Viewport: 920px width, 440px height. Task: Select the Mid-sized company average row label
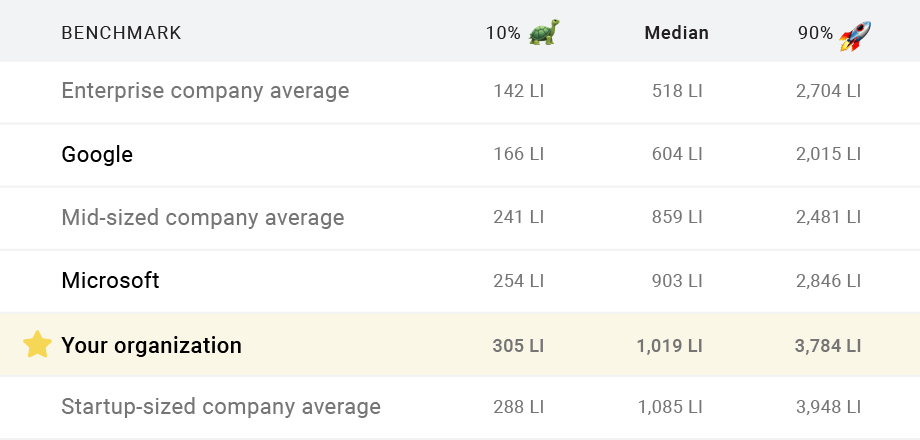click(x=202, y=218)
